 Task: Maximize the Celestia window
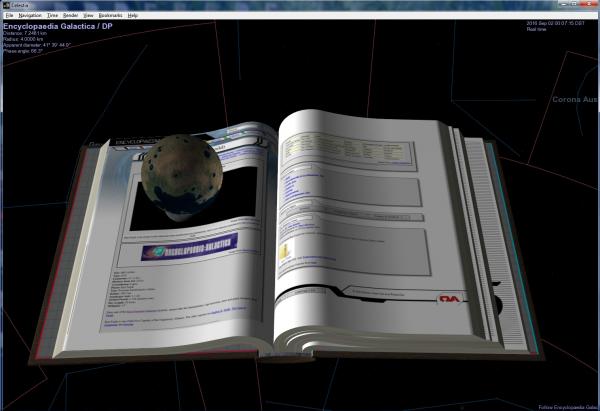pos(573,3)
